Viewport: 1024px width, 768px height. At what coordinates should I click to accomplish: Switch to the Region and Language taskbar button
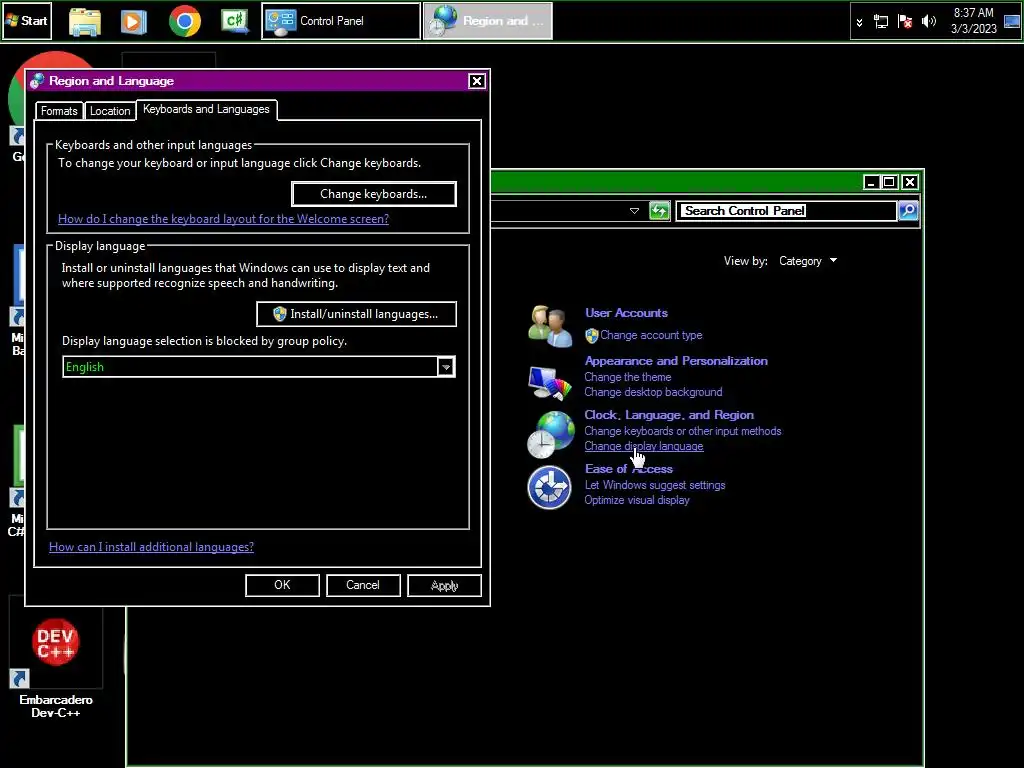coord(488,22)
